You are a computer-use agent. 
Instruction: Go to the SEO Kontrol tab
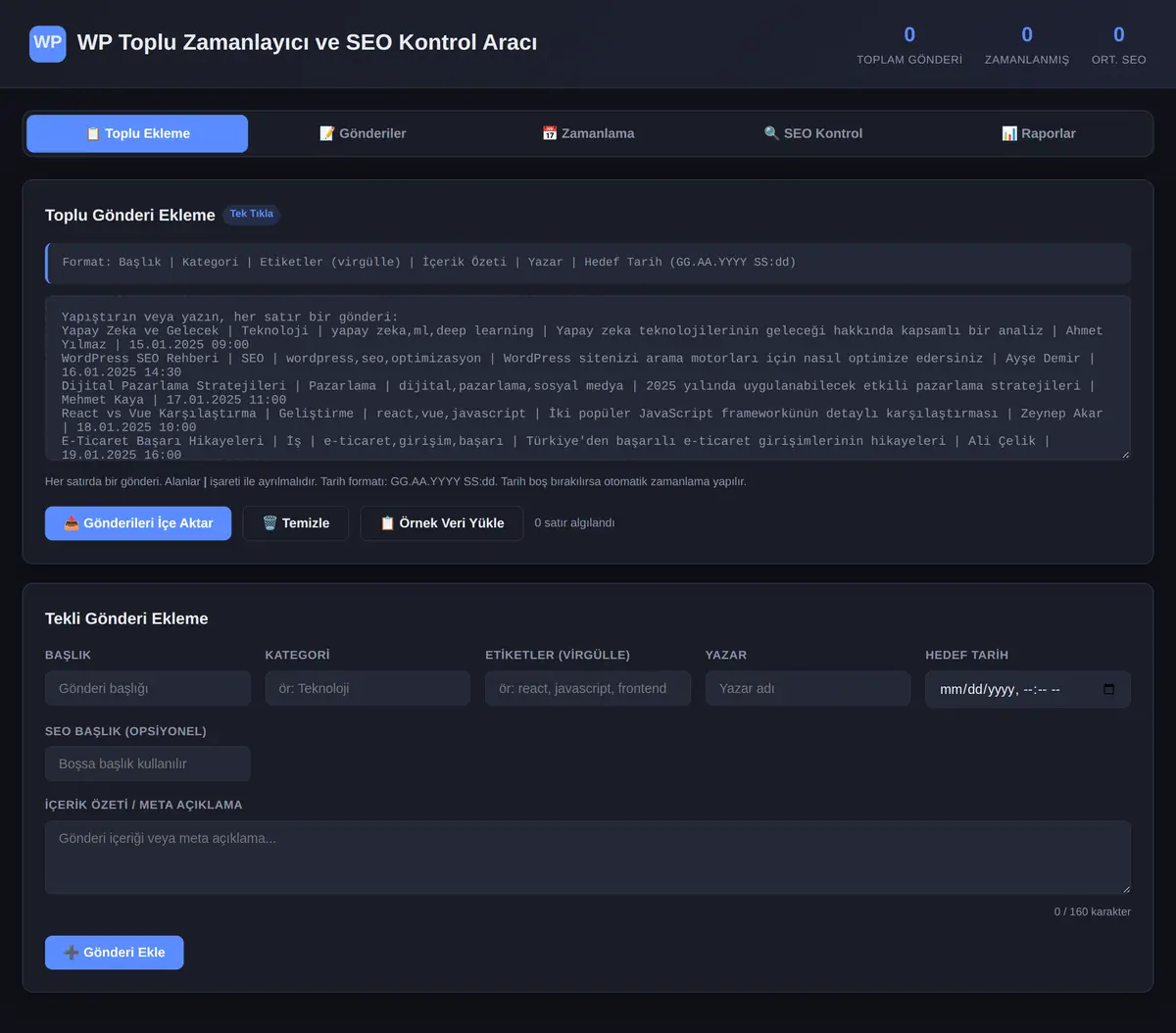[813, 133]
